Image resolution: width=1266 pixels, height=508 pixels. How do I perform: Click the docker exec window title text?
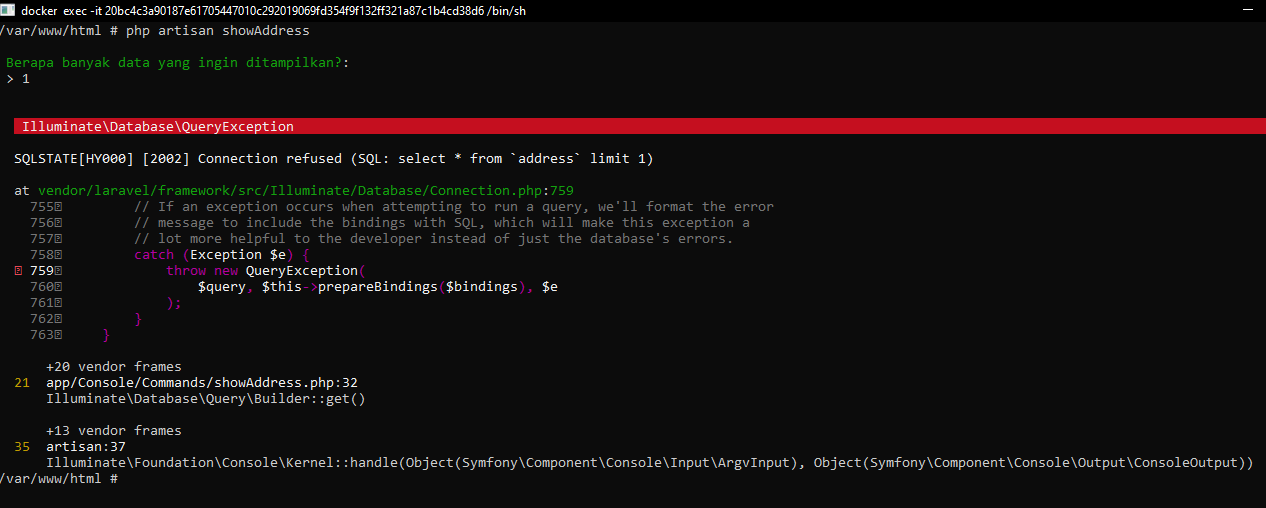tap(274, 10)
